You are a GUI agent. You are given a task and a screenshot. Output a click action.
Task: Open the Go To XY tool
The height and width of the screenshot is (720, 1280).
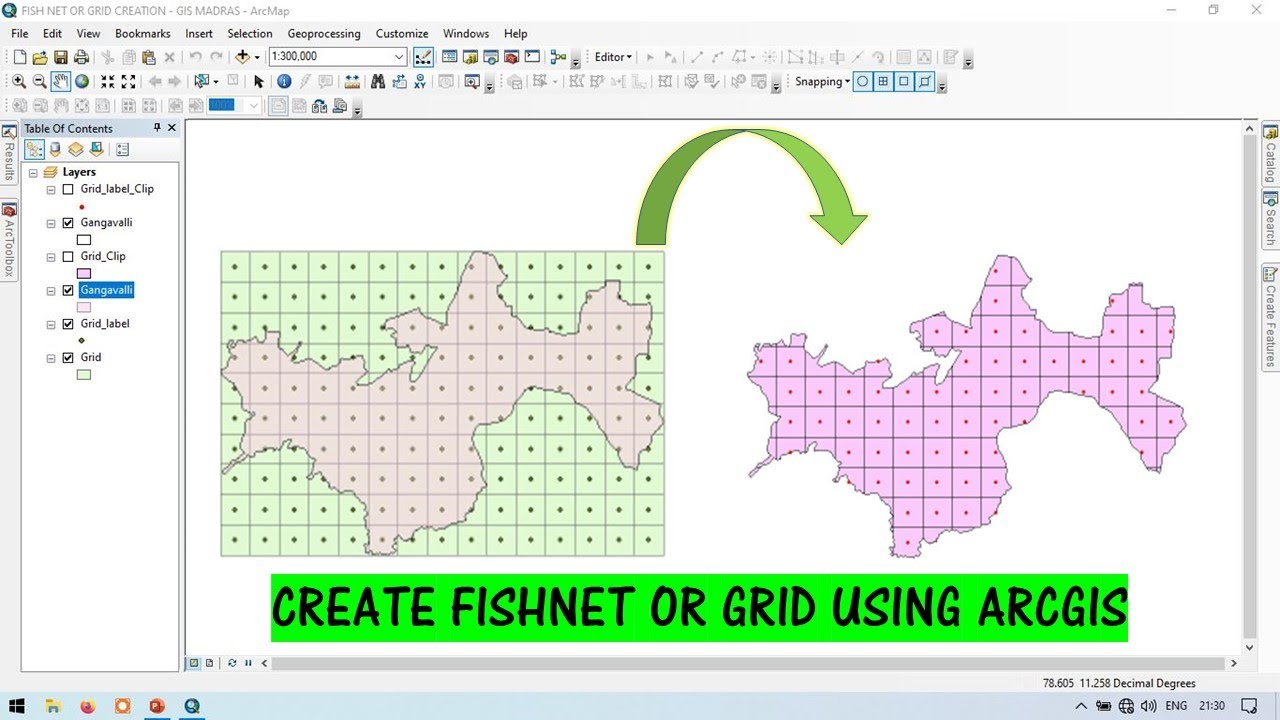pos(420,81)
